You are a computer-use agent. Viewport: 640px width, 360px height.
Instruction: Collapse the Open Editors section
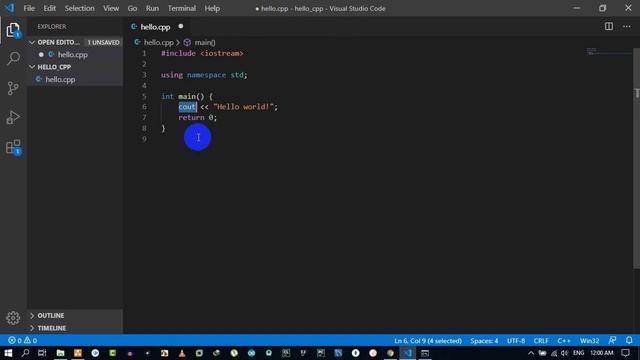tap(32, 42)
